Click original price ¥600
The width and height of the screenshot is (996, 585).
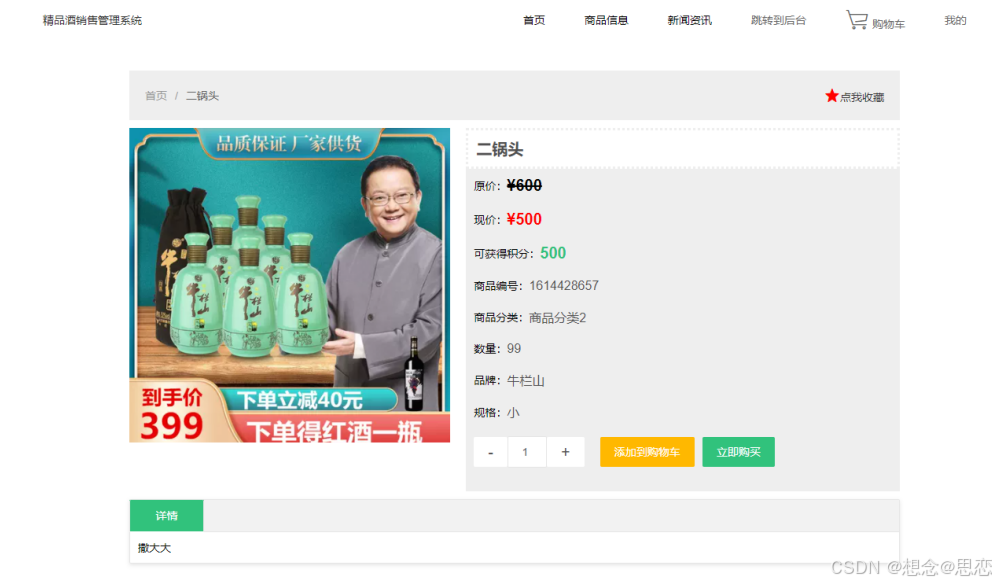524,185
